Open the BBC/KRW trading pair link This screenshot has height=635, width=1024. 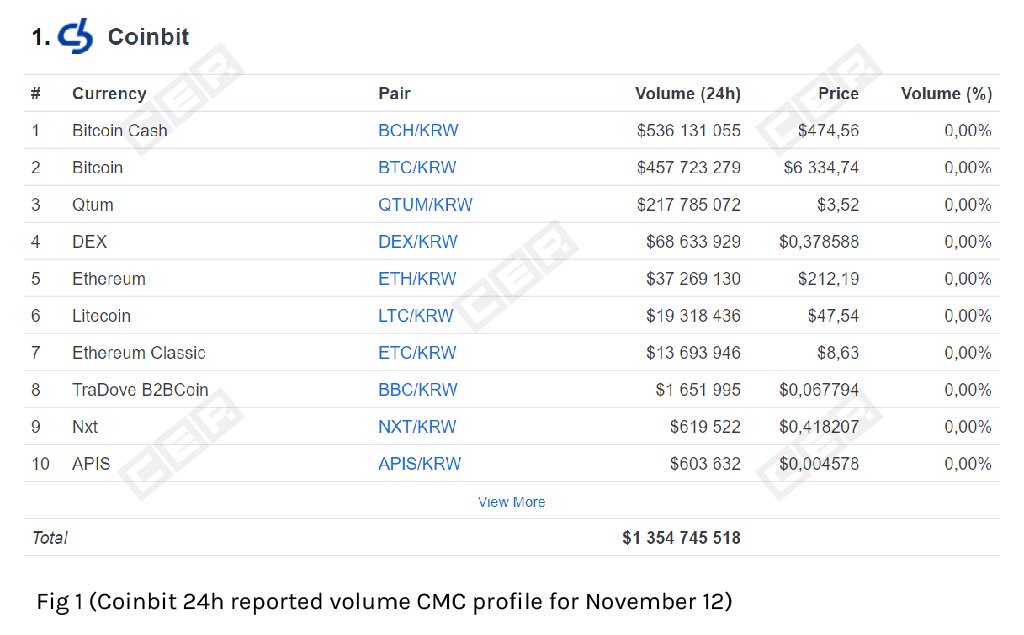416,389
